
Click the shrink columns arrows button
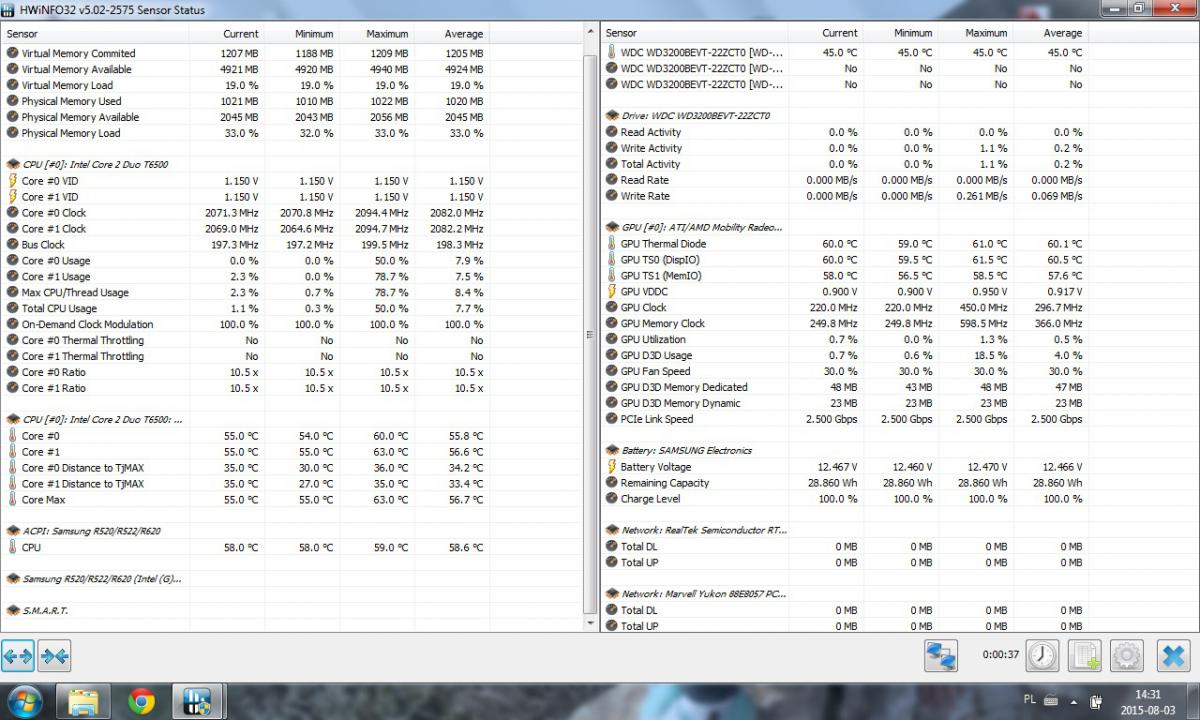(x=54, y=656)
